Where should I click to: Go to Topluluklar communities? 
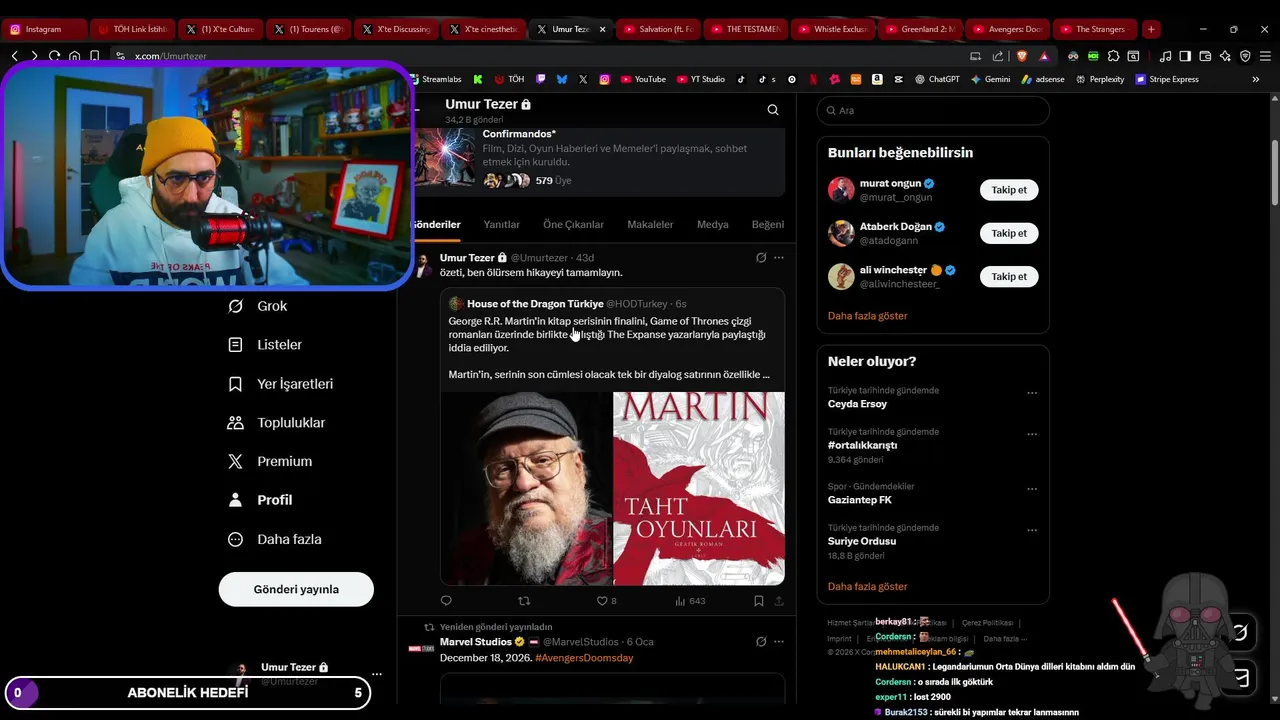(x=276, y=423)
